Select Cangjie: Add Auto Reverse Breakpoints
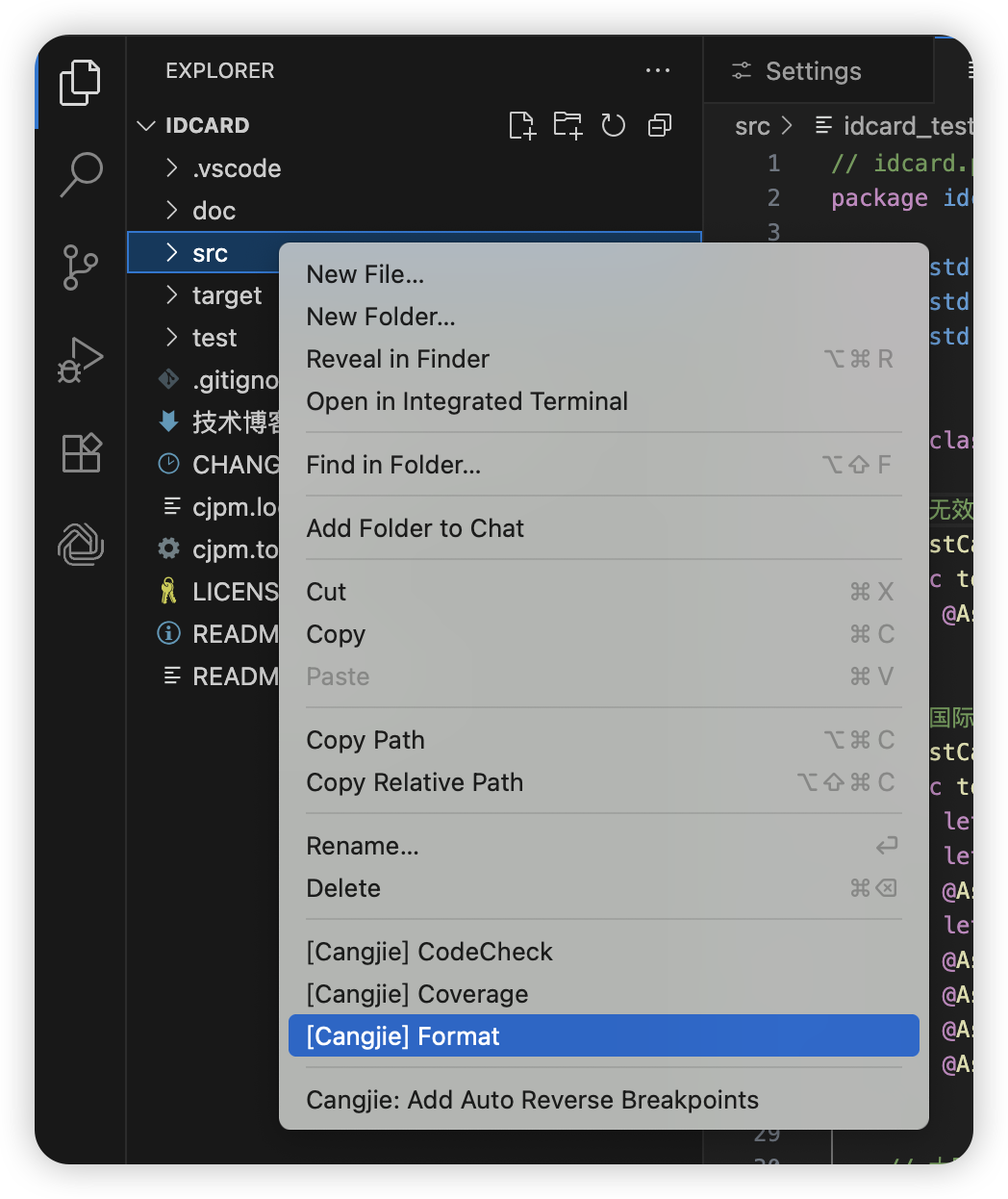Viewport: 1008px width, 1199px height. tap(603, 1100)
